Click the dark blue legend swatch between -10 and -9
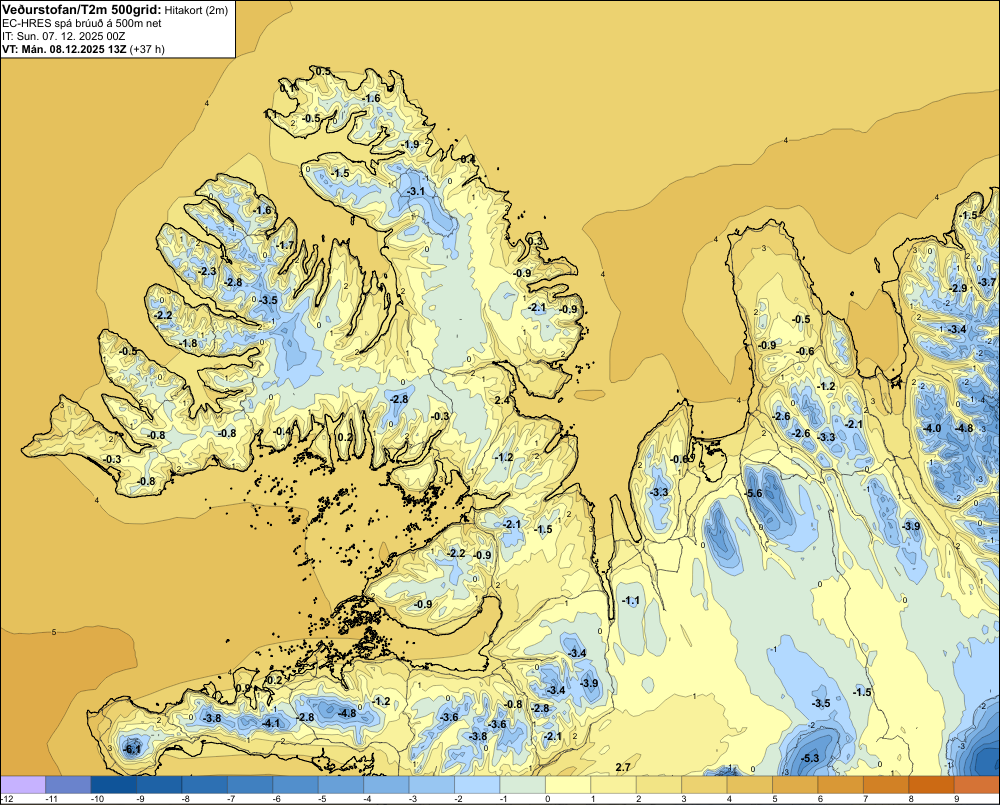Screen dimensions: 1000x805 tap(114, 784)
